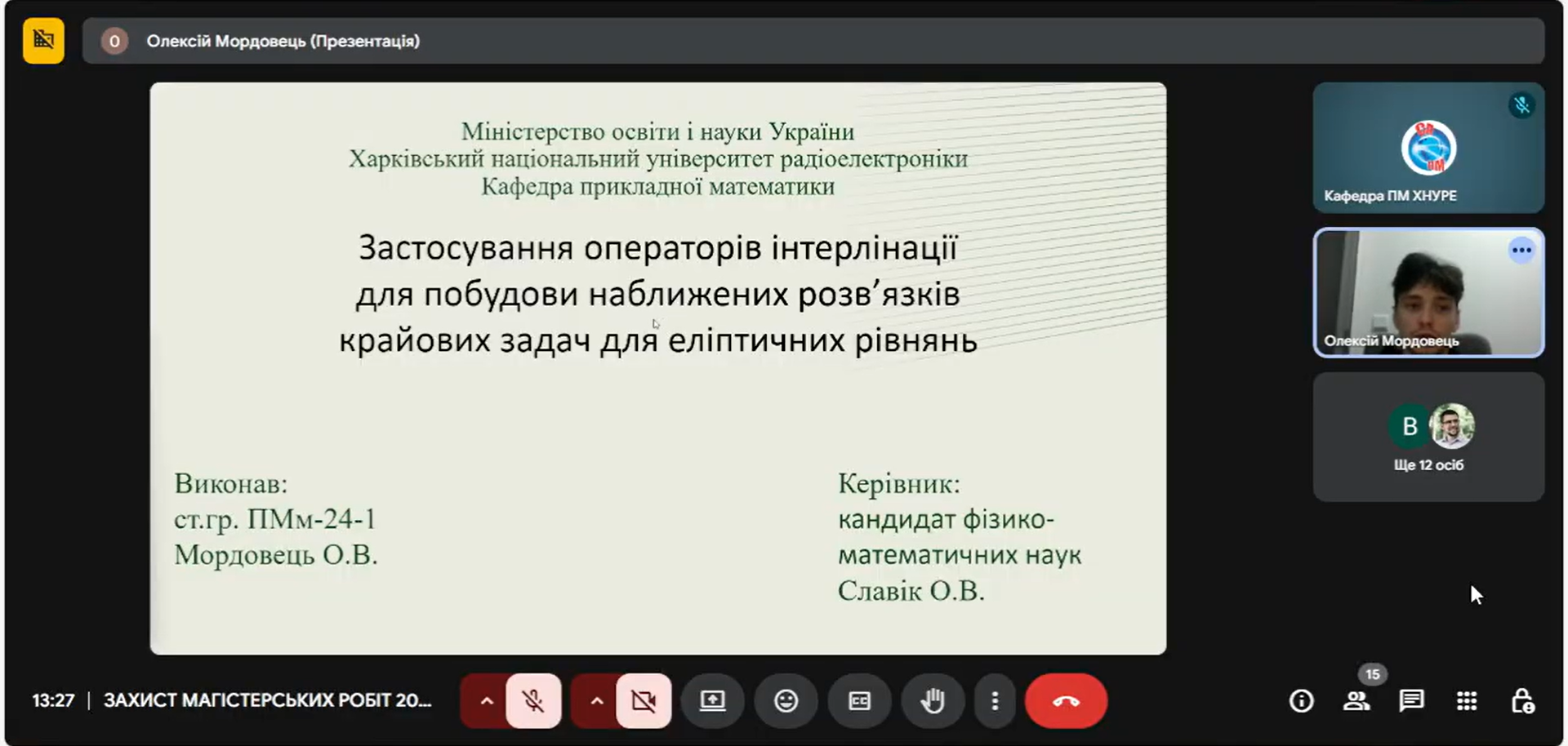
Task: Select the Кафедра ПМ ХНУРЕ video tile
Action: point(1428,148)
